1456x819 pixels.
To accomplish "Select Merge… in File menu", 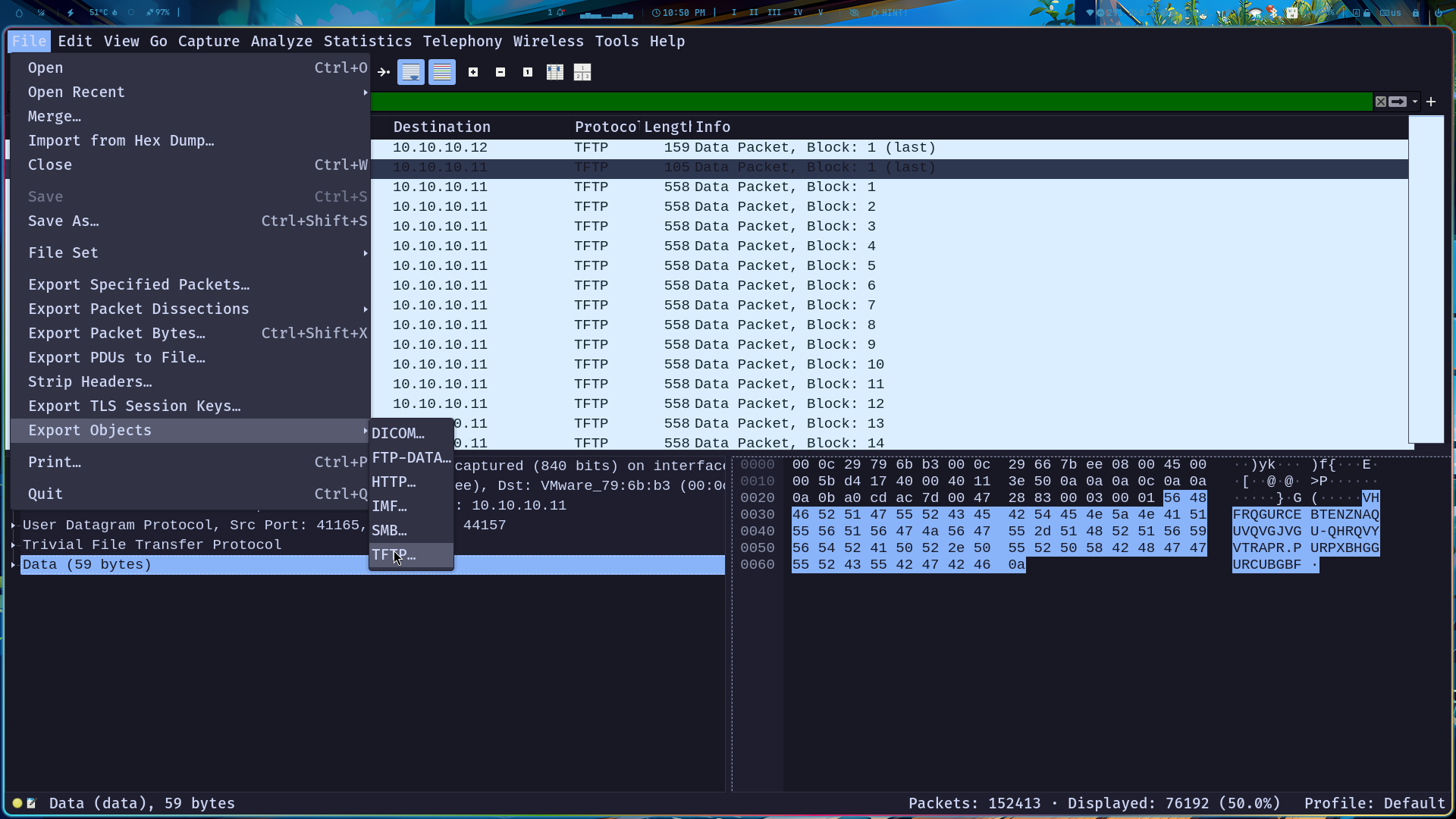I will click(x=190, y=116).
